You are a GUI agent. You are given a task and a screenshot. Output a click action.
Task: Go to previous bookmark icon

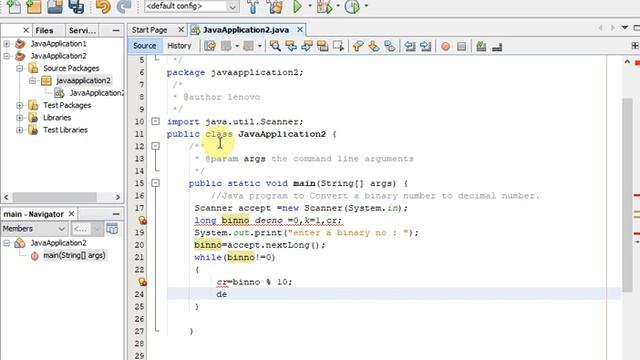[x=358, y=46]
